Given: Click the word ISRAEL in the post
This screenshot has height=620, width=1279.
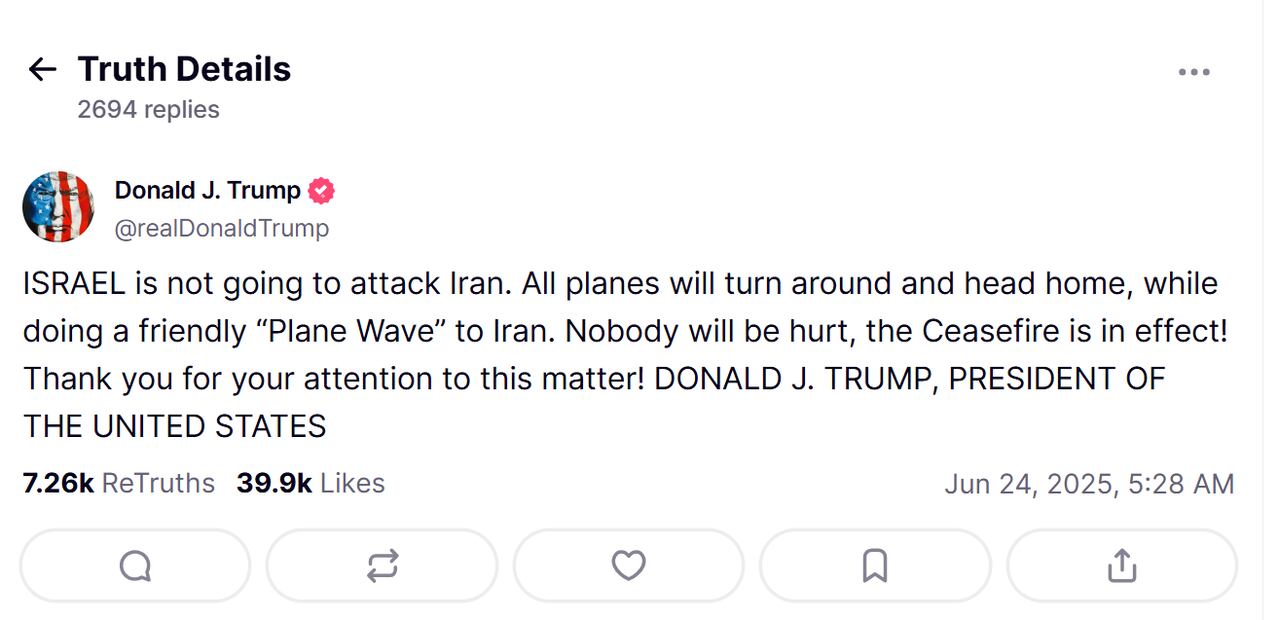Looking at the screenshot, I should pyautogui.click(x=74, y=284).
